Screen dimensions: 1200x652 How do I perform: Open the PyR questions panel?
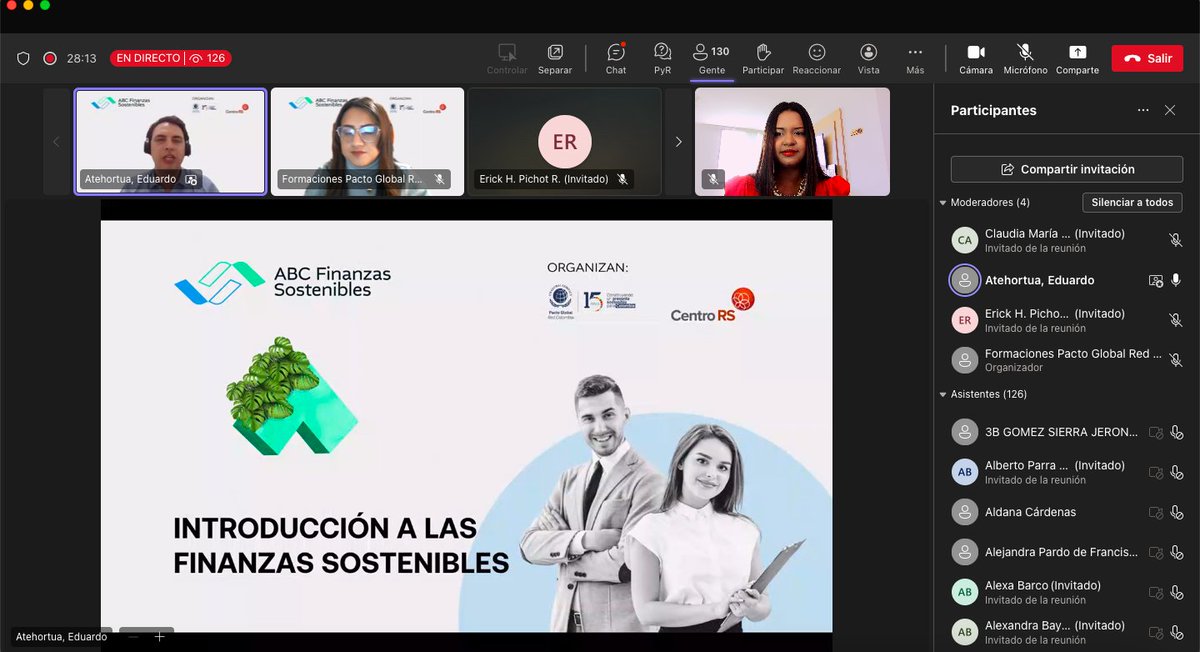[x=662, y=58]
